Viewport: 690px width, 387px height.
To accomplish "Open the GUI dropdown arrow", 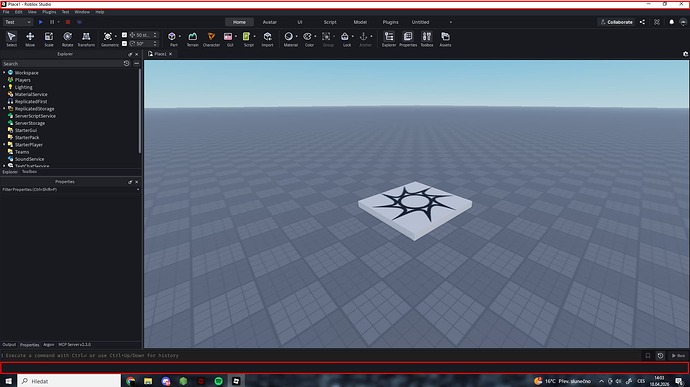I will (x=236, y=37).
